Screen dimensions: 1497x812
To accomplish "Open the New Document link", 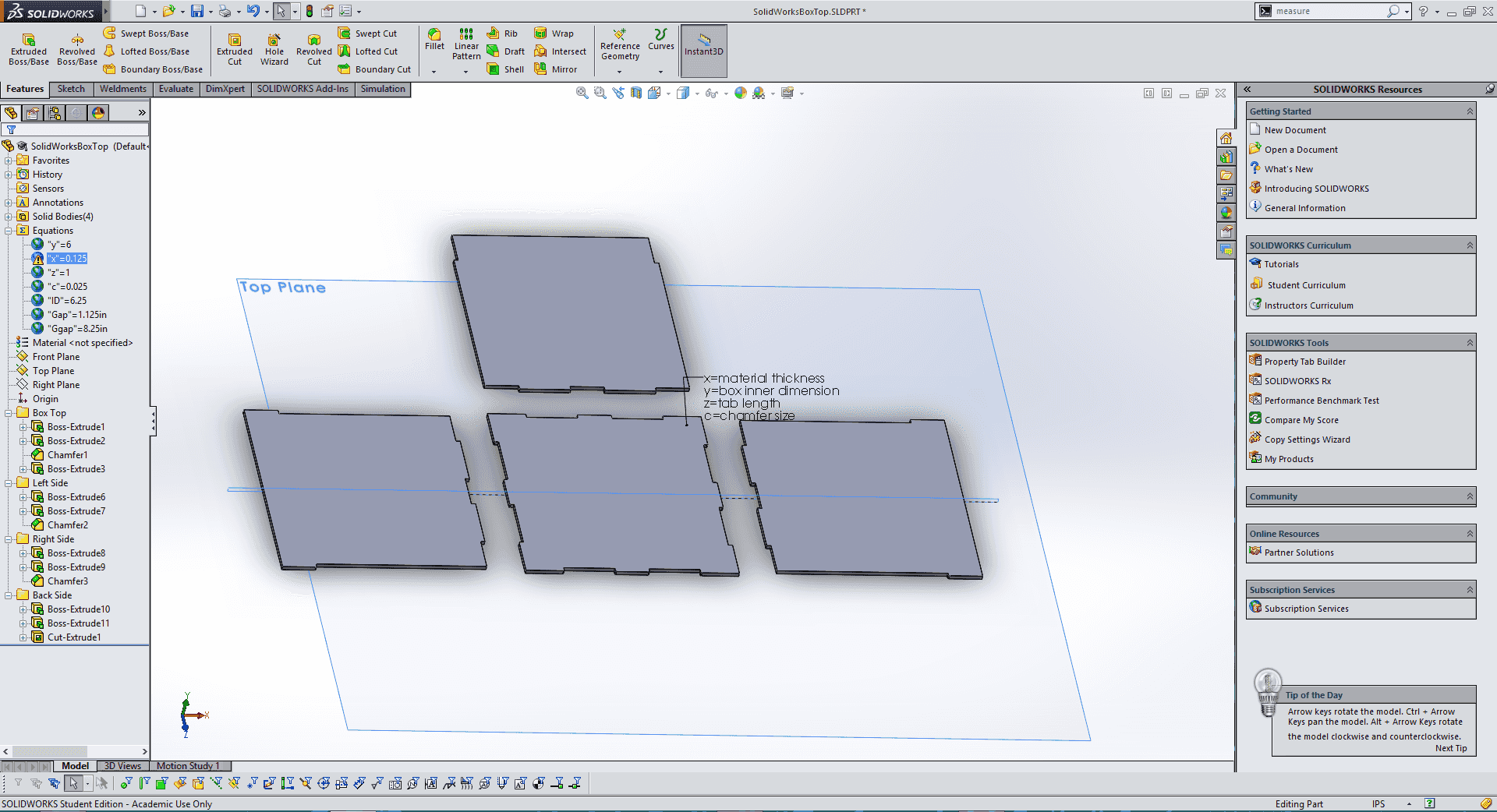I will 1295,130.
